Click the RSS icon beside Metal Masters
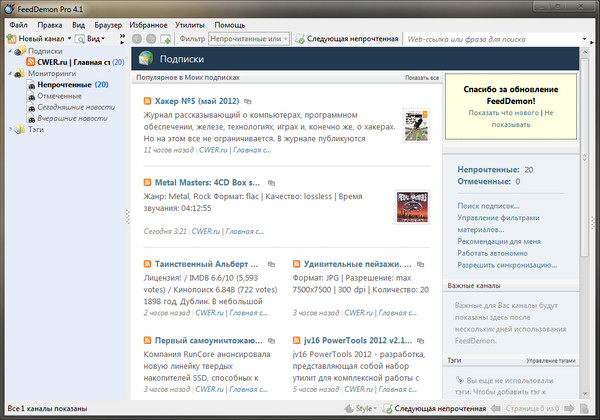Screen dimensions: 600x420 (x=147, y=183)
